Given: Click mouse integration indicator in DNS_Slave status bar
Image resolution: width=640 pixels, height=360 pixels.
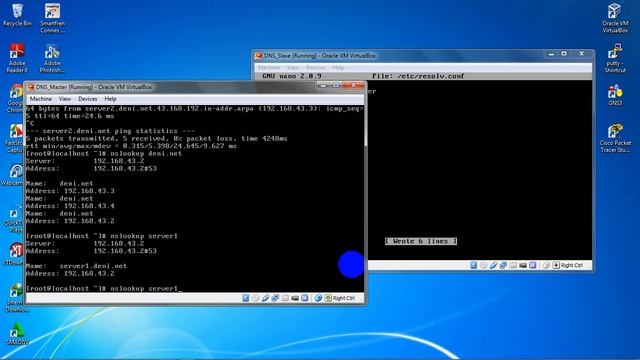Looking at the screenshot, I should (546, 265).
